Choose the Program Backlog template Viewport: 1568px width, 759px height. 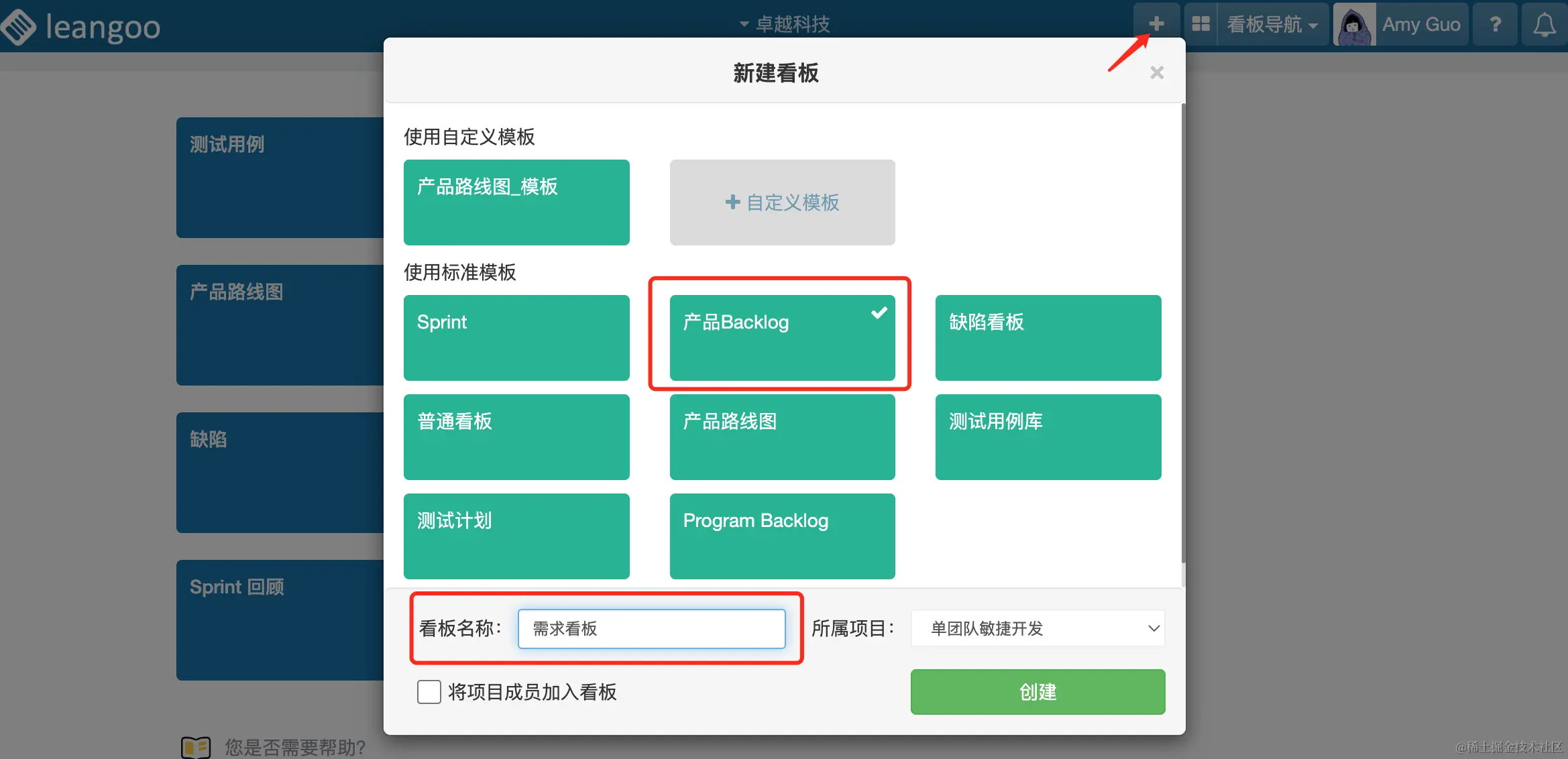click(782, 536)
